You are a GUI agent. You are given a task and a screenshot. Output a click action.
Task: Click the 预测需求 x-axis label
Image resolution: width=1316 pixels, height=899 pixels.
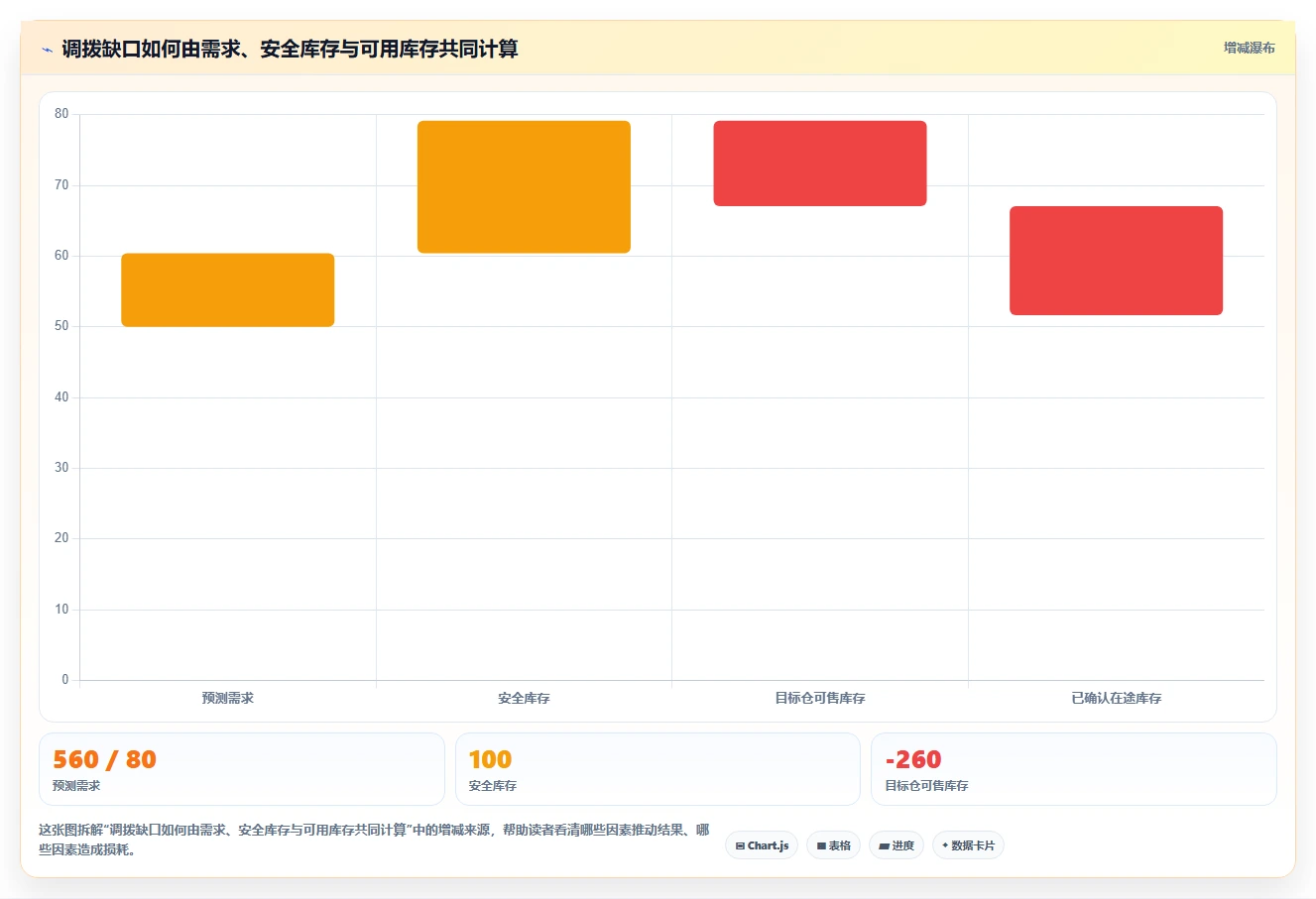coord(228,698)
